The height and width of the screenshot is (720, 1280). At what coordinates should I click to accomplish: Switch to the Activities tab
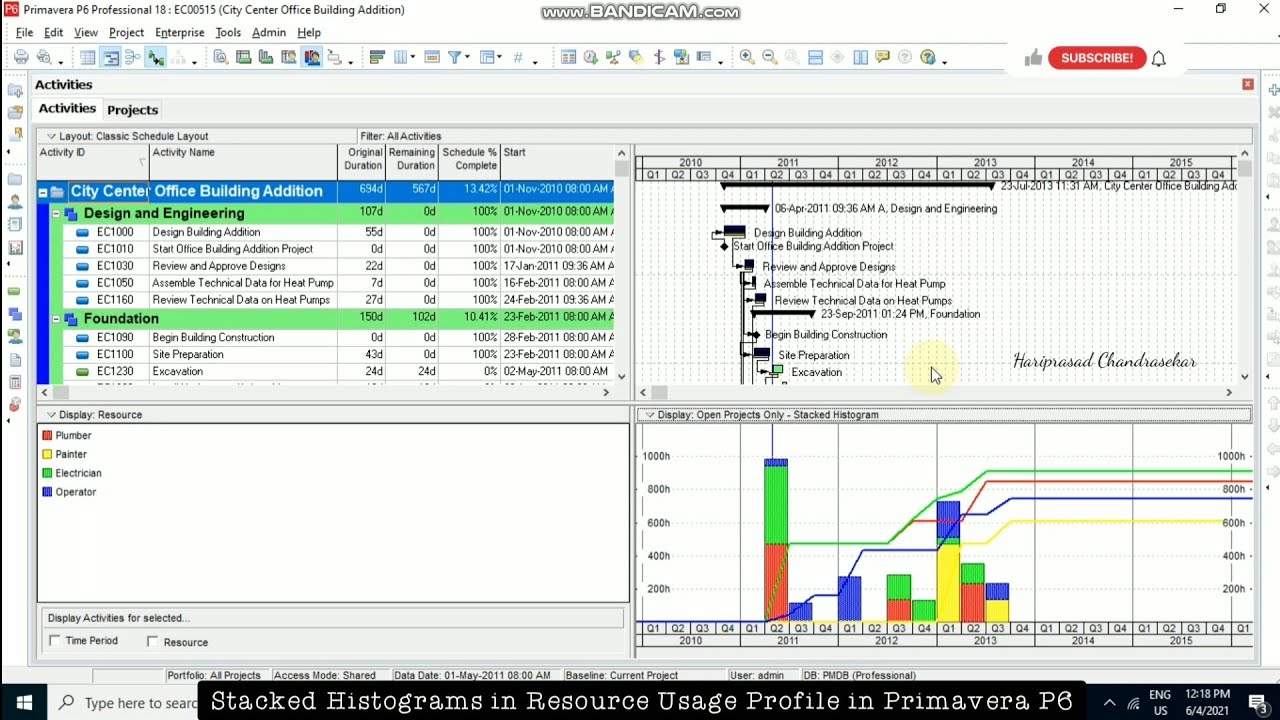[x=68, y=108]
